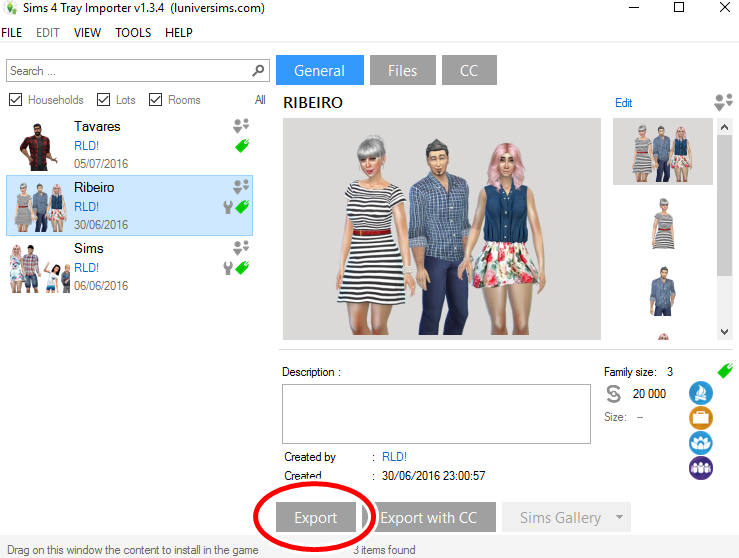Click the 3 items found status text

384,550
